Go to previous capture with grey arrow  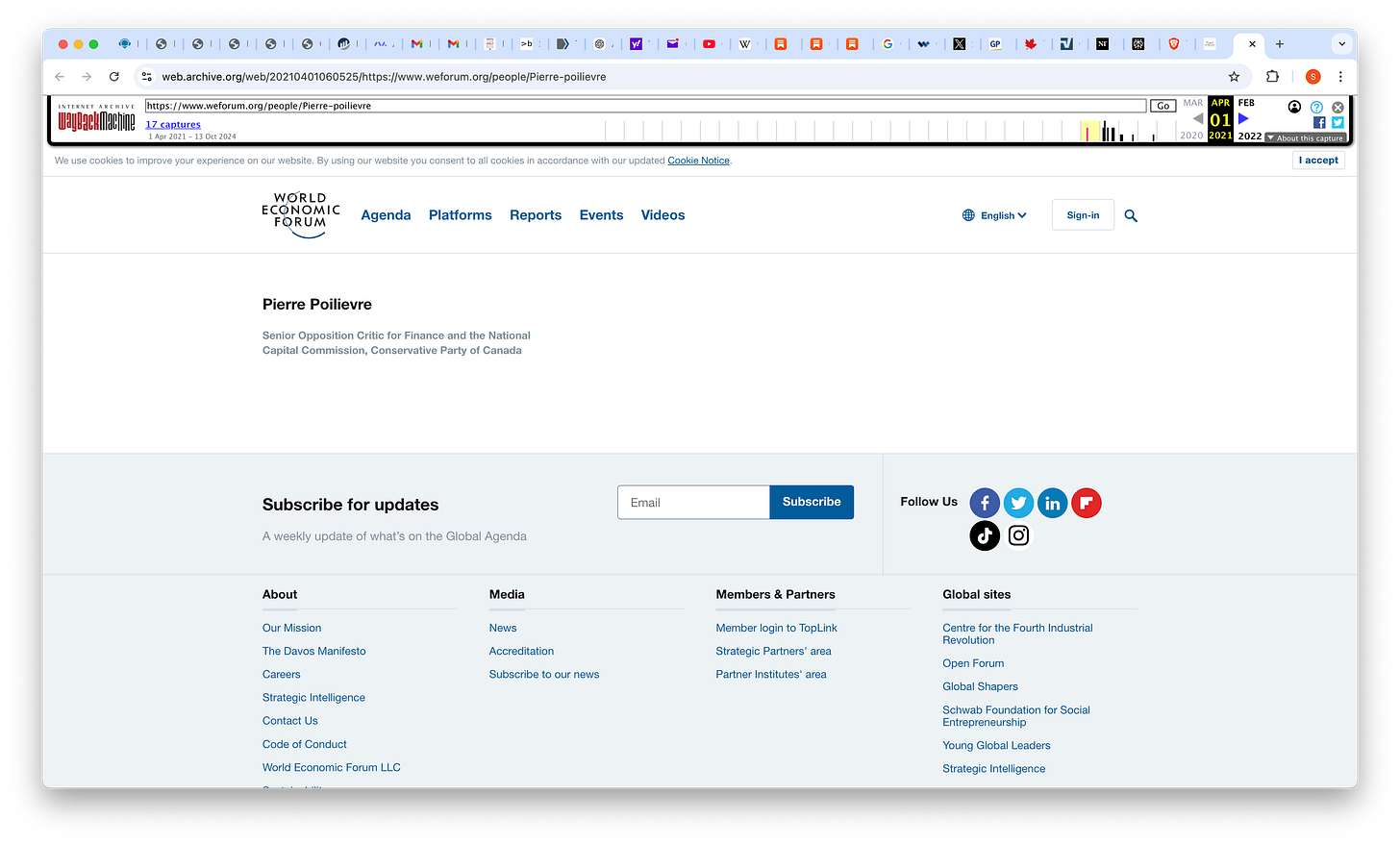[1198, 118]
